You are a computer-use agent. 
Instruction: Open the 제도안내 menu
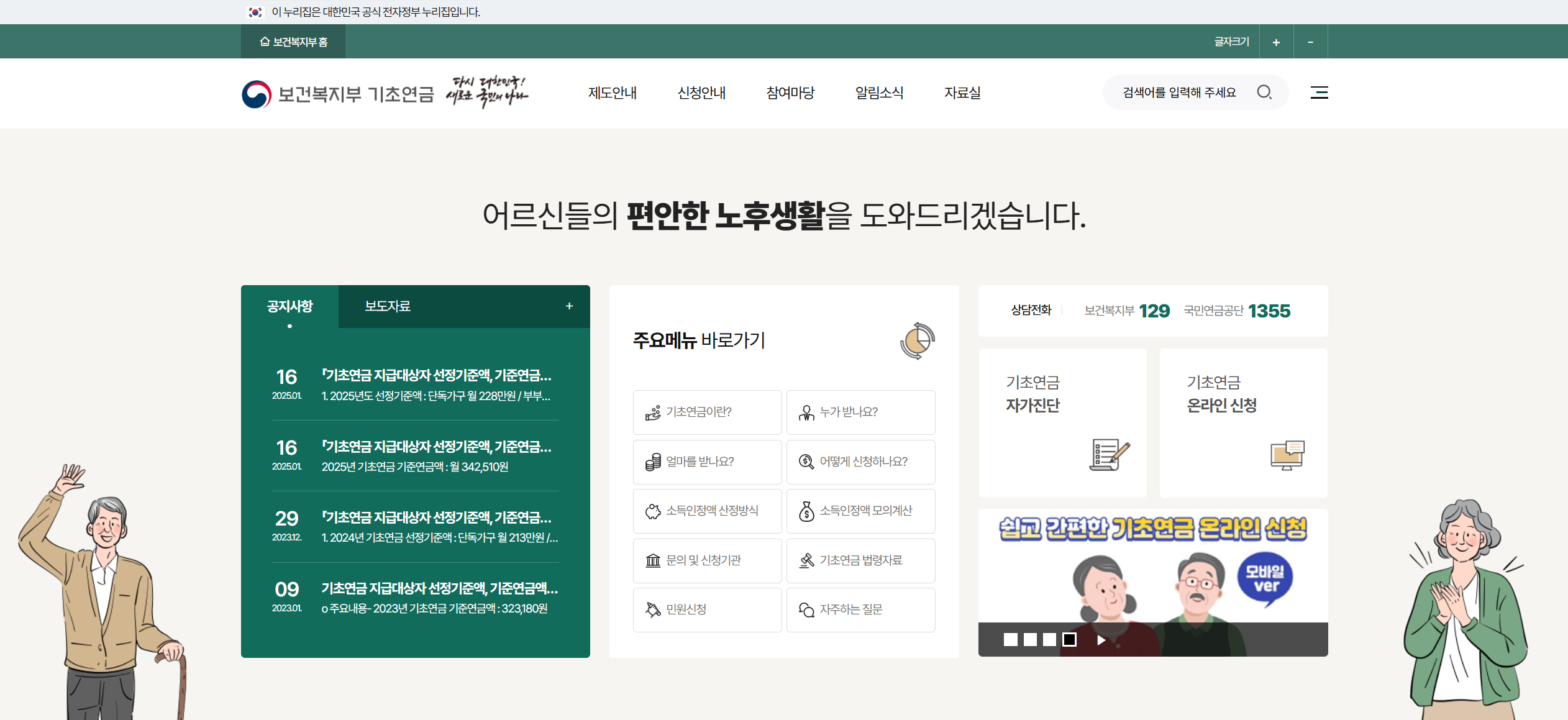click(x=612, y=93)
